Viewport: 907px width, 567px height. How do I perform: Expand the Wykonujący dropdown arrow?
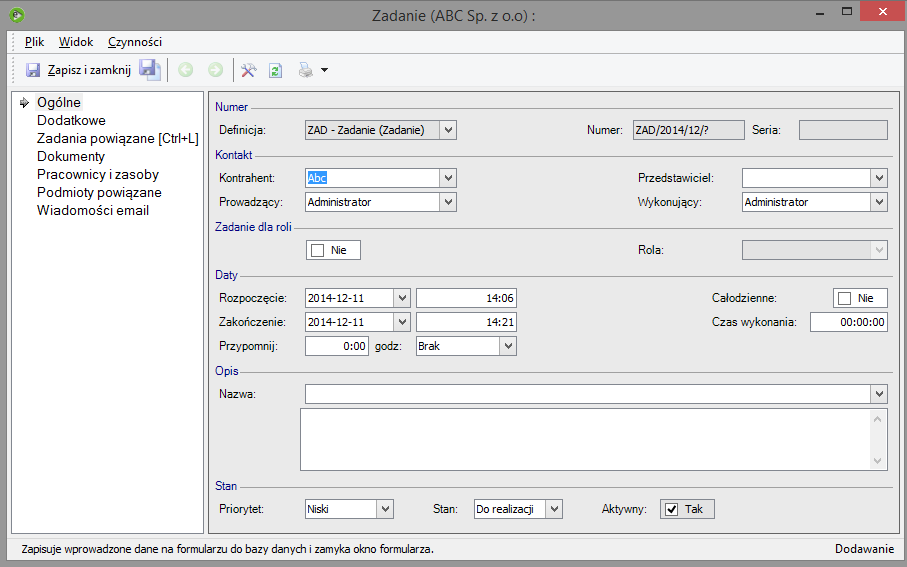point(879,202)
